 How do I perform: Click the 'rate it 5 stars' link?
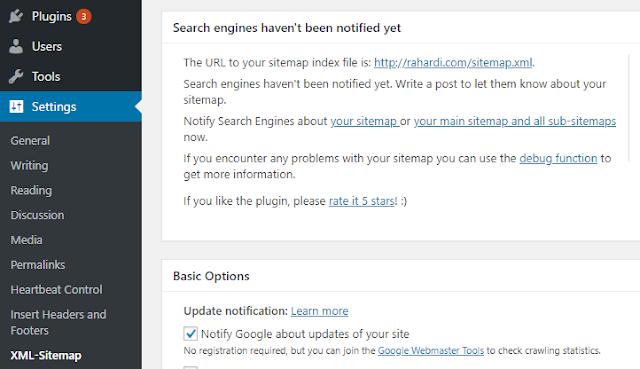pyautogui.click(x=362, y=201)
